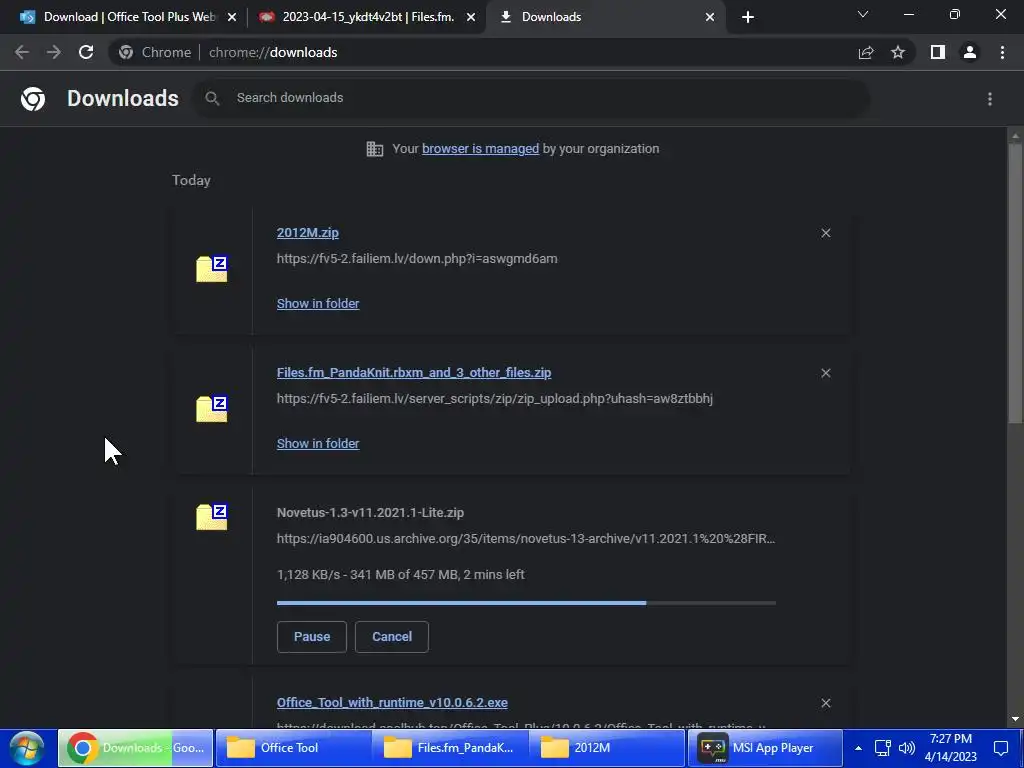Open the Downloads page more actions menu
Viewport: 1024px width, 768px height.
click(990, 99)
